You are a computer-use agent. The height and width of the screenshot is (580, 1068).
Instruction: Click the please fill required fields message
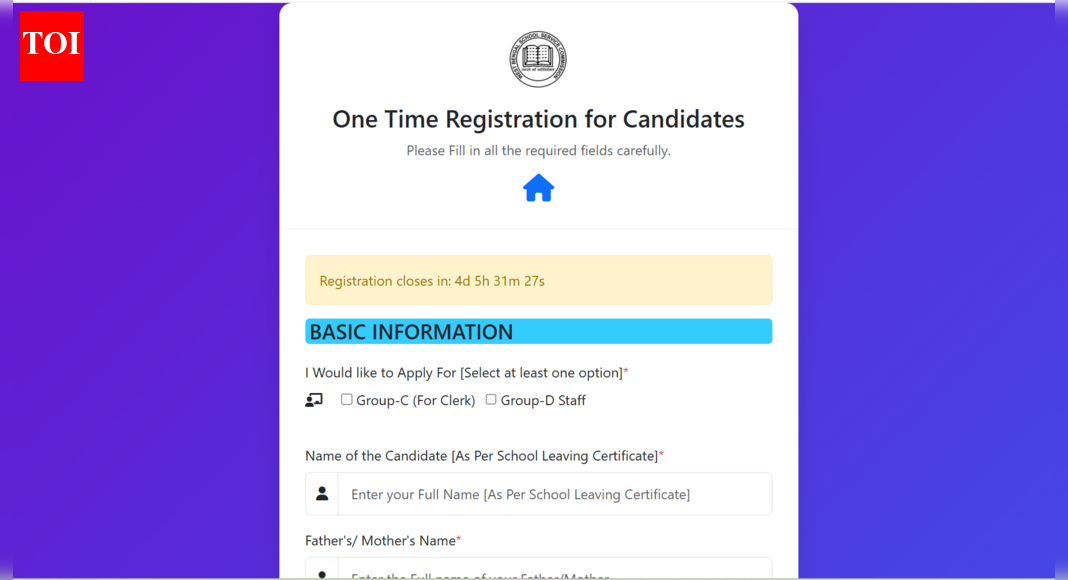click(538, 151)
